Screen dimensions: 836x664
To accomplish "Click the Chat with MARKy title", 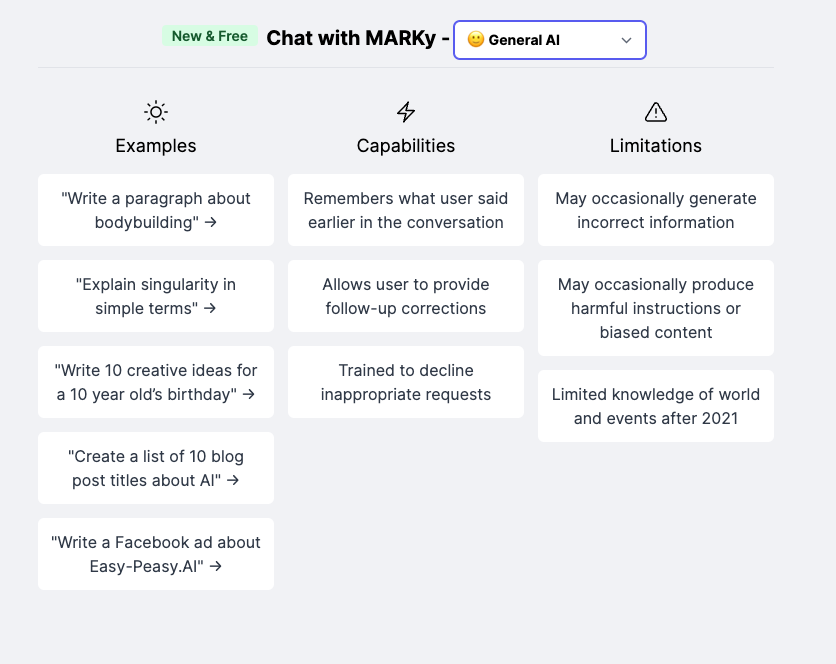I will pyautogui.click(x=350, y=38).
